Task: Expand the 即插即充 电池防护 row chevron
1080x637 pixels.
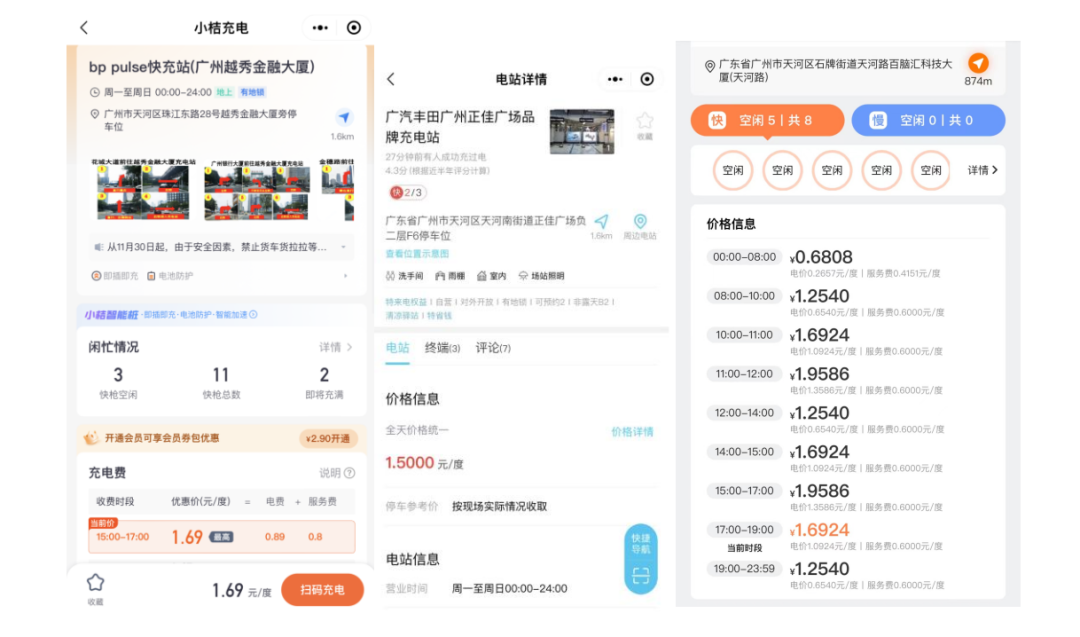Action: (x=346, y=275)
